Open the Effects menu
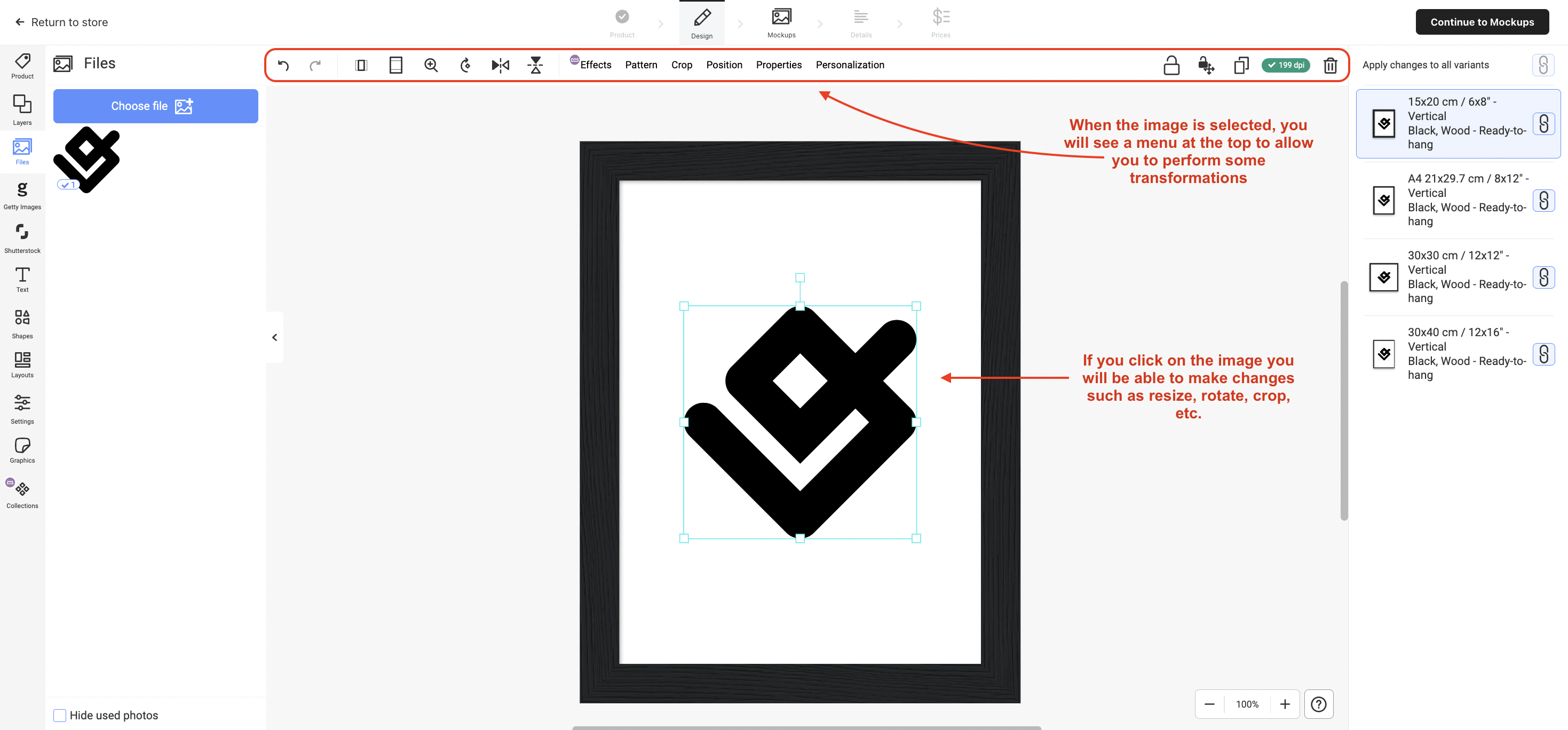Screen dimensions: 1568x730 [595, 65]
